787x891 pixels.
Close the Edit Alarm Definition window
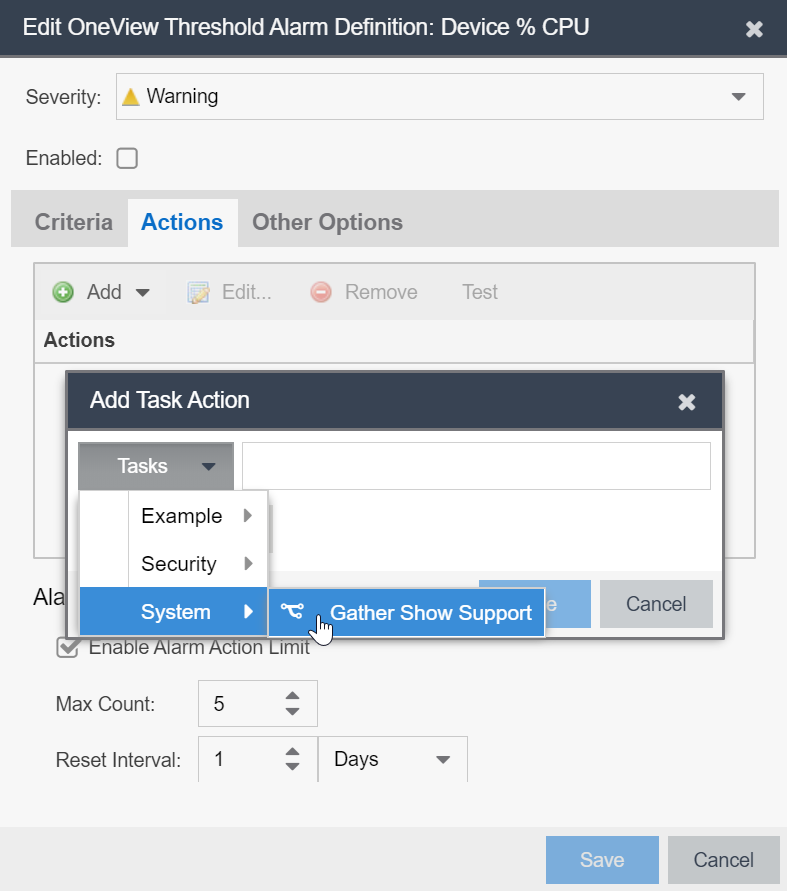pos(755,28)
